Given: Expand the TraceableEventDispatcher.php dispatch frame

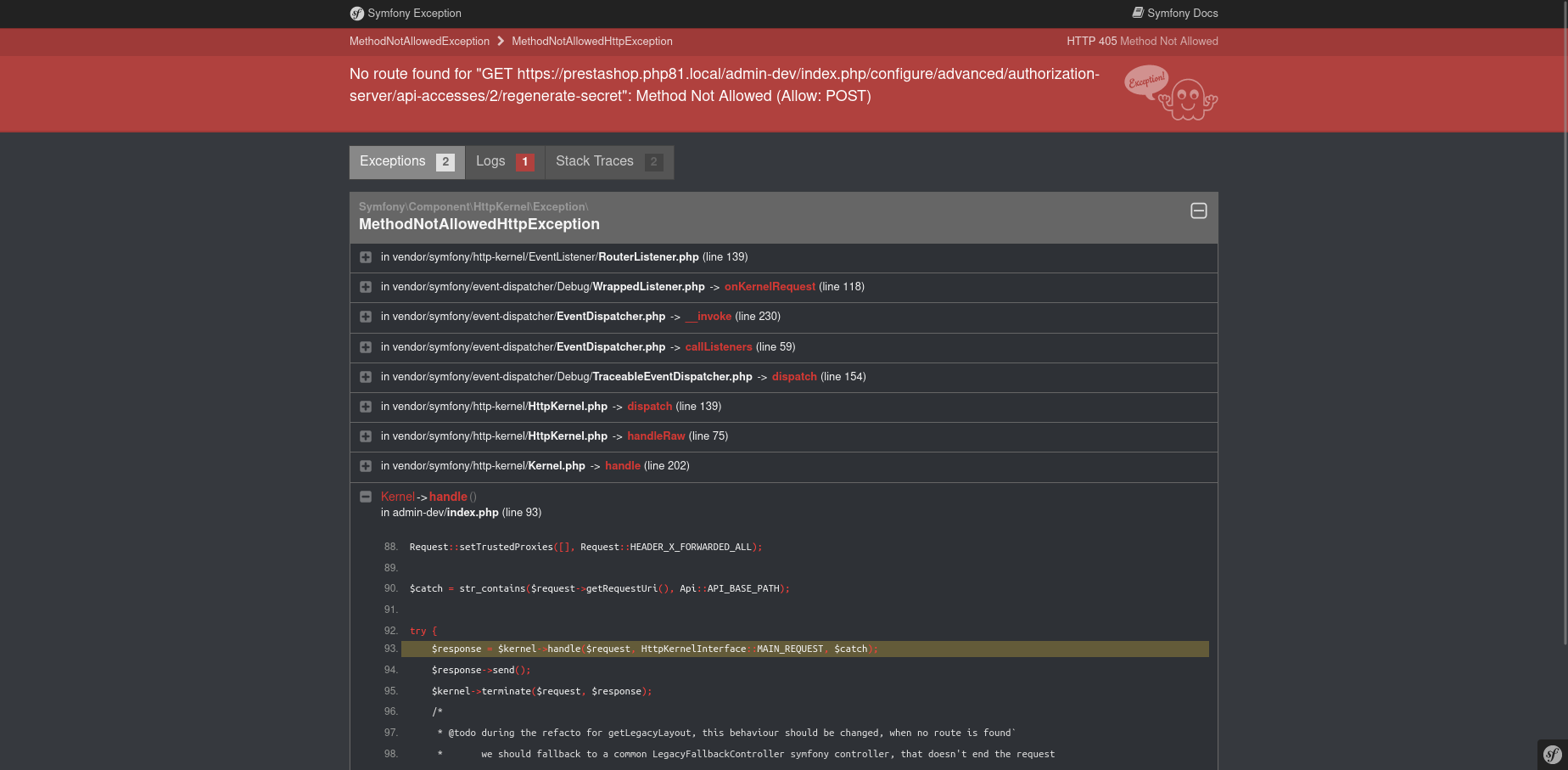Looking at the screenshot, I should (366, 377).
